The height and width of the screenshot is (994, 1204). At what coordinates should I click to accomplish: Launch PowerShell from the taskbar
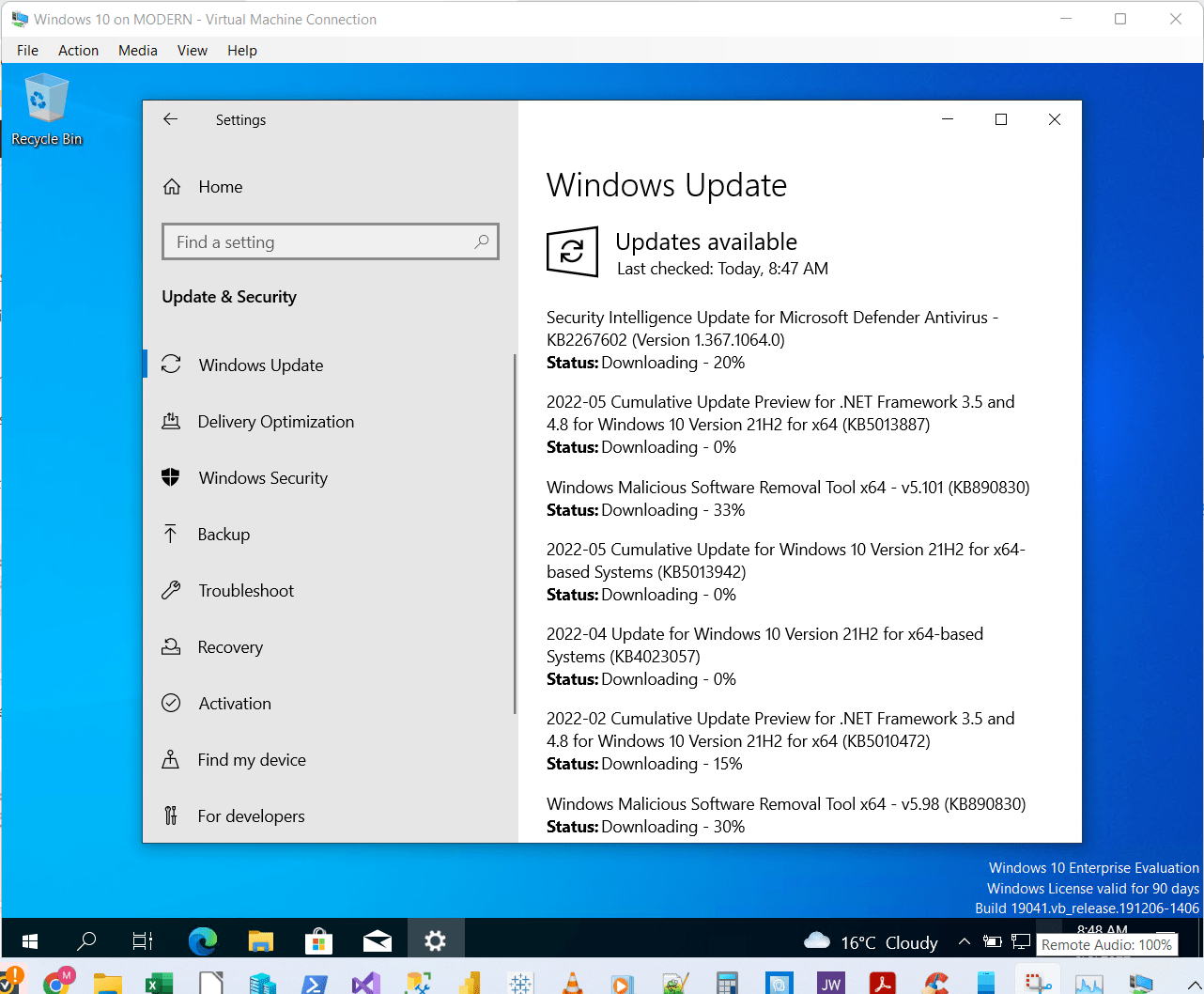pyautogui.click(x=315, y=984)
